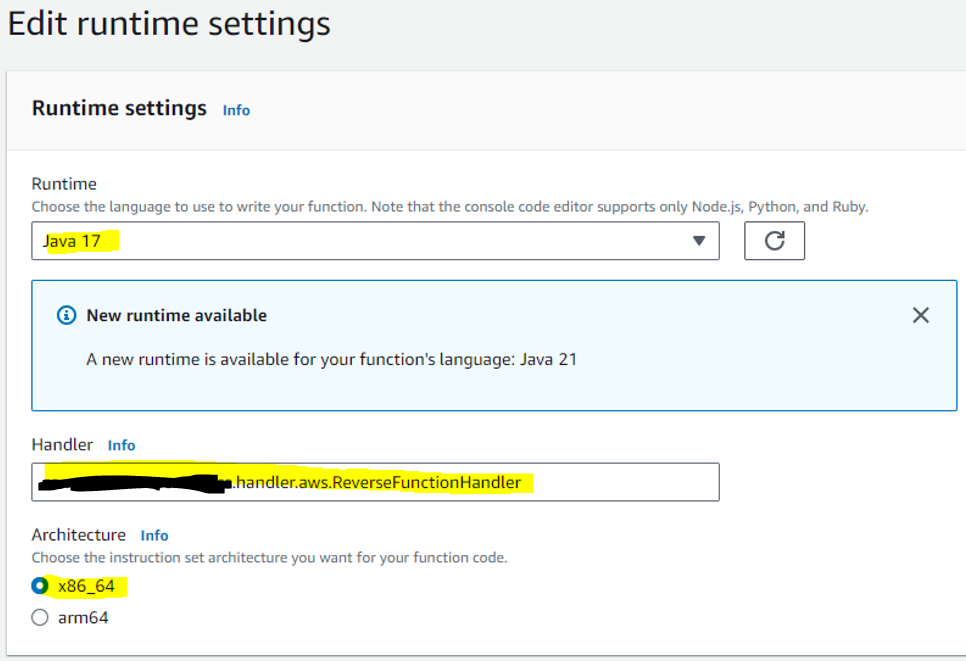This screenshot has width=966, height=661.
Task: Select the x86_64 architecture option
Action: click(x=38, y=589)
